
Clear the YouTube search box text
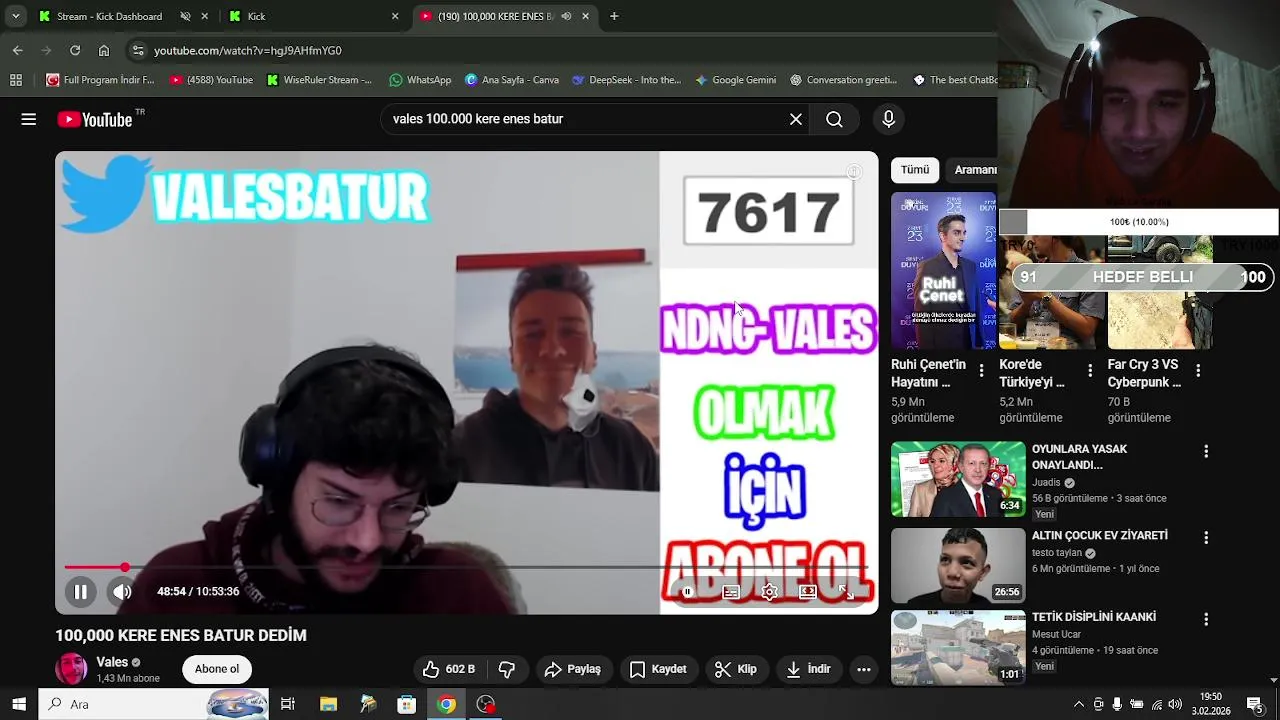tap(796, 119)
